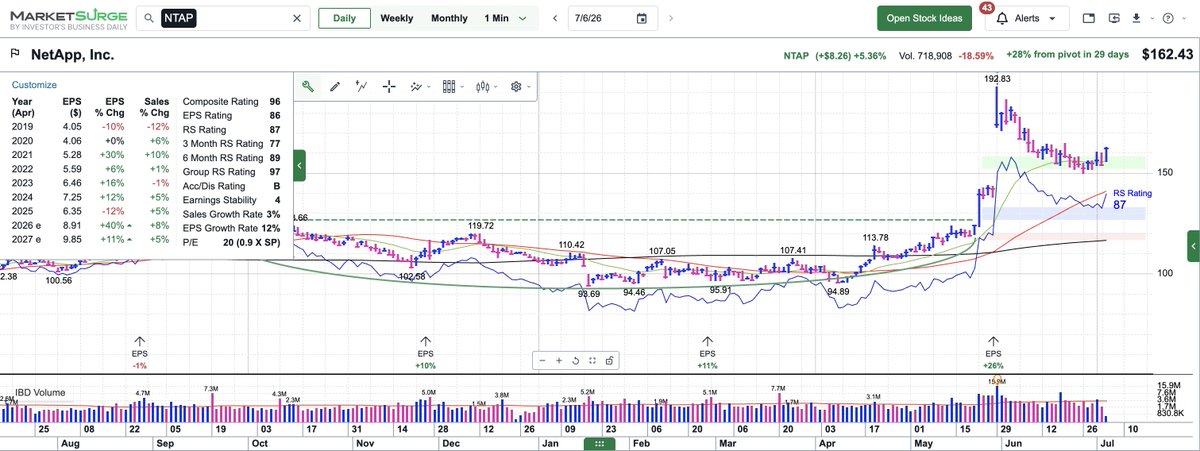
Task: Click the blue RS Rating 87 line label
Action: [1133, 199]
